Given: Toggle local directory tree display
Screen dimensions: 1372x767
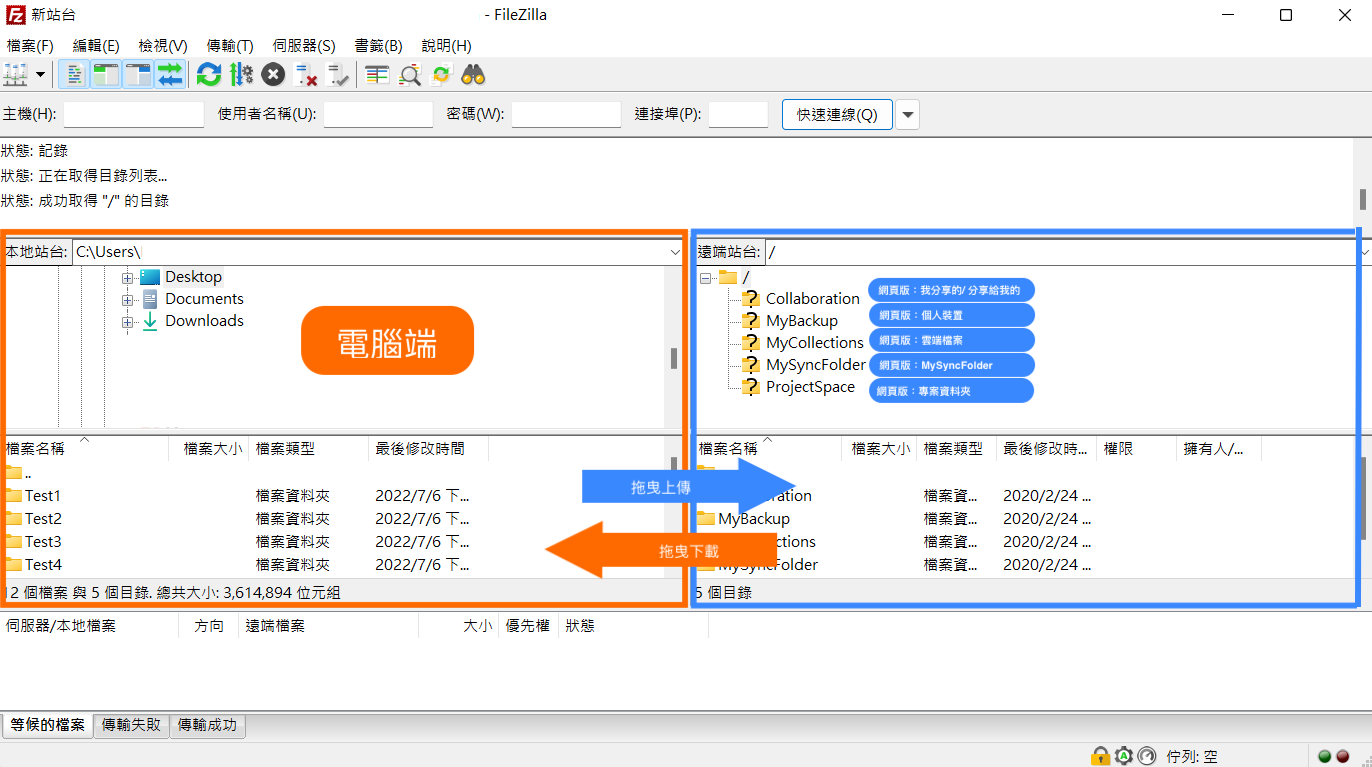Looking at the screenshot, I should (x=106, y=74).
